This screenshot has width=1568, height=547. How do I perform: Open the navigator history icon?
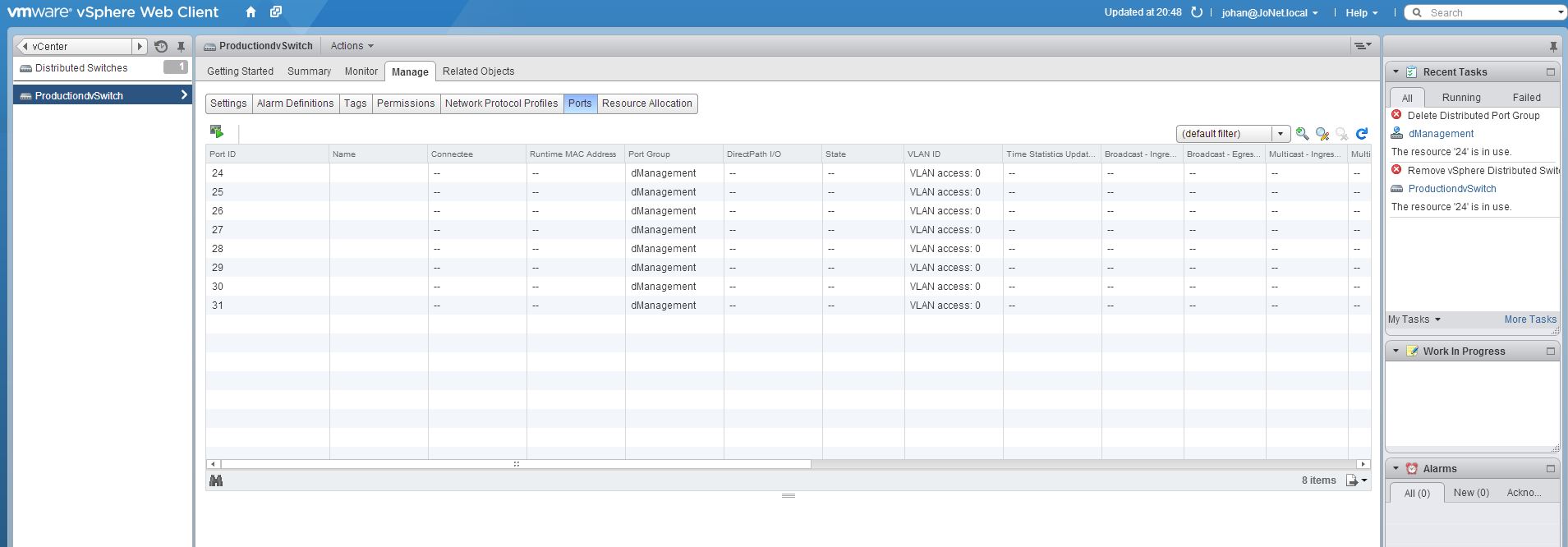(x=161, y=47)
